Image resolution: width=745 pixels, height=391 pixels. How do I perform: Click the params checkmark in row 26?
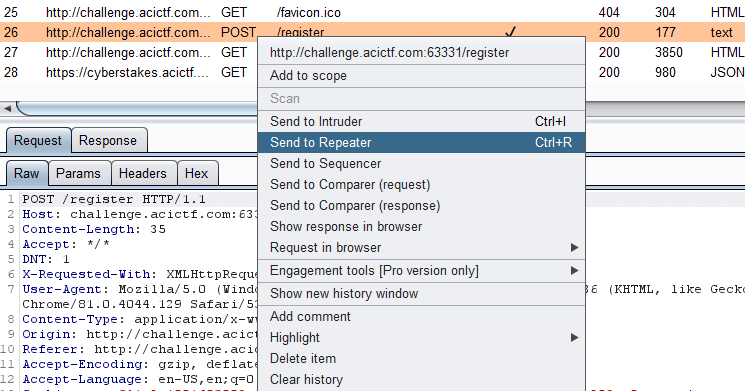pos(511,32)
